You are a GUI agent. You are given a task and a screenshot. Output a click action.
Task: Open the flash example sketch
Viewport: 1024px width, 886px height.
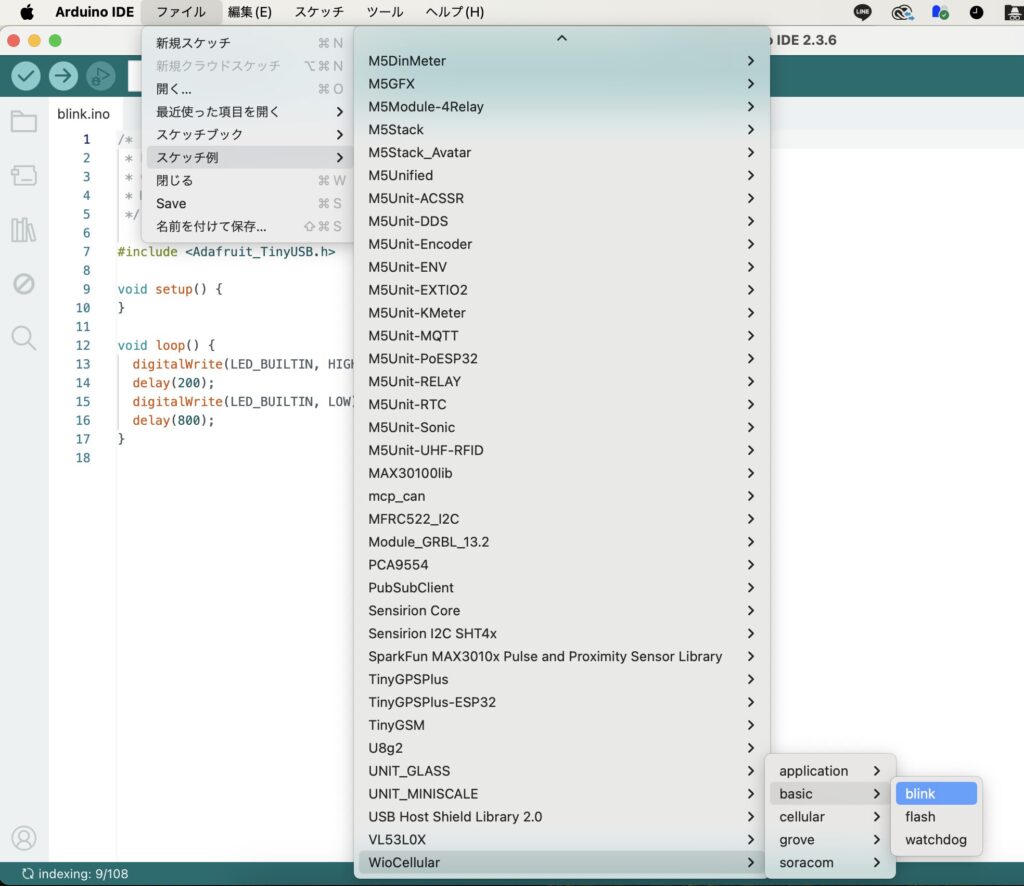point(936,817)
